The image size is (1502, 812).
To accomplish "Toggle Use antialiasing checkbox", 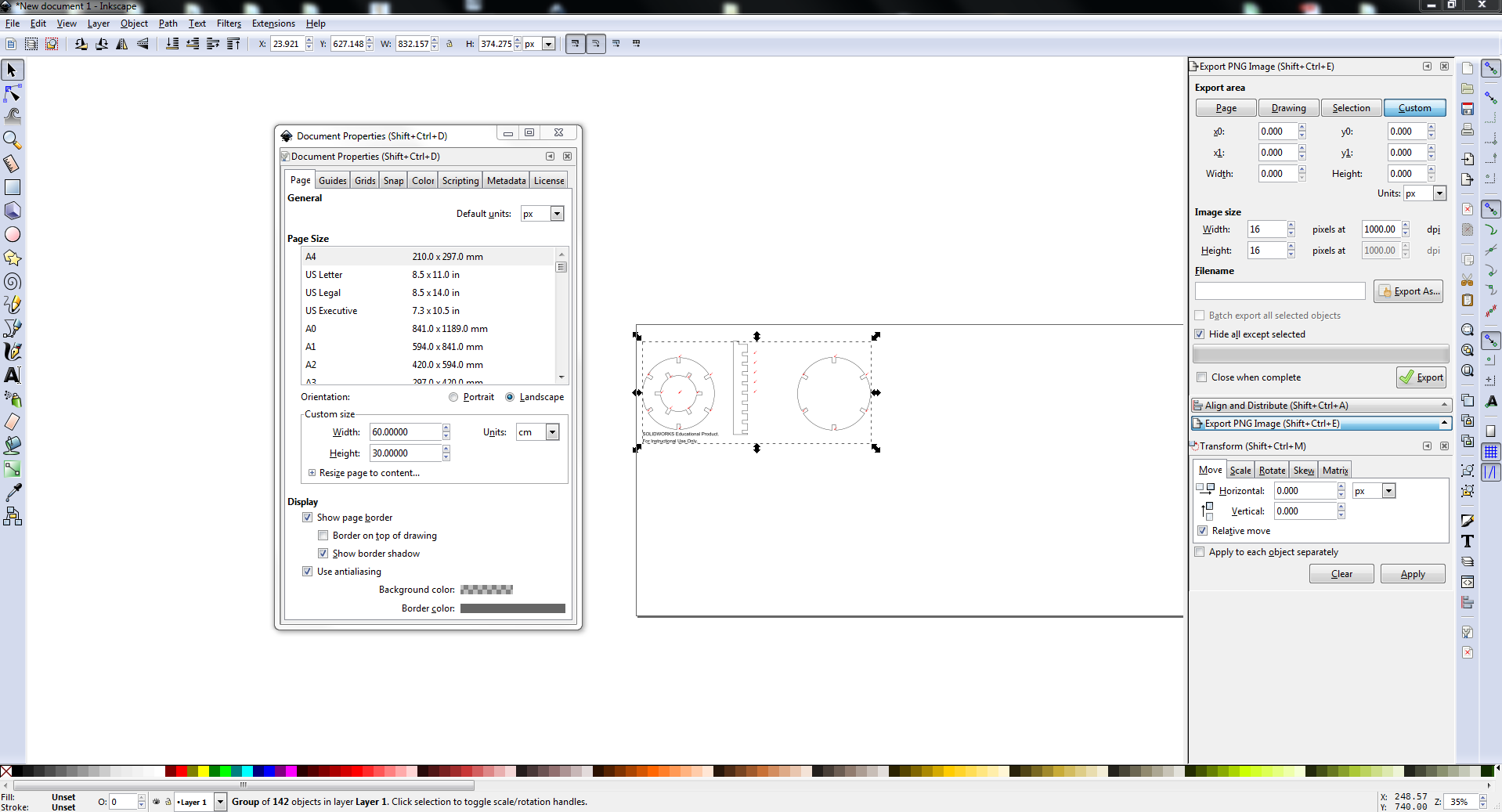I will [x=308, y=572].
